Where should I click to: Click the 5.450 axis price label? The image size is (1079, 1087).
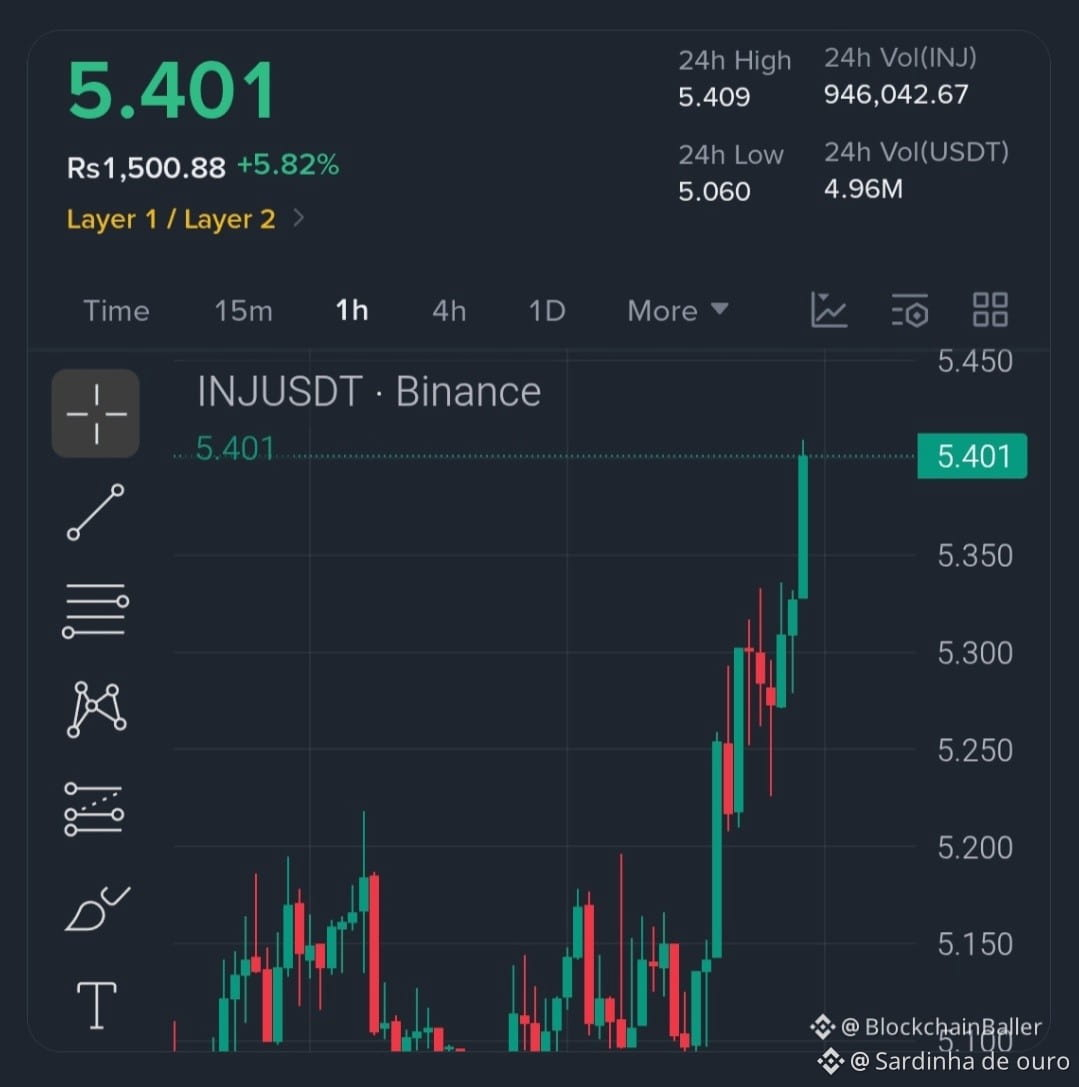[x=975, y=361]
